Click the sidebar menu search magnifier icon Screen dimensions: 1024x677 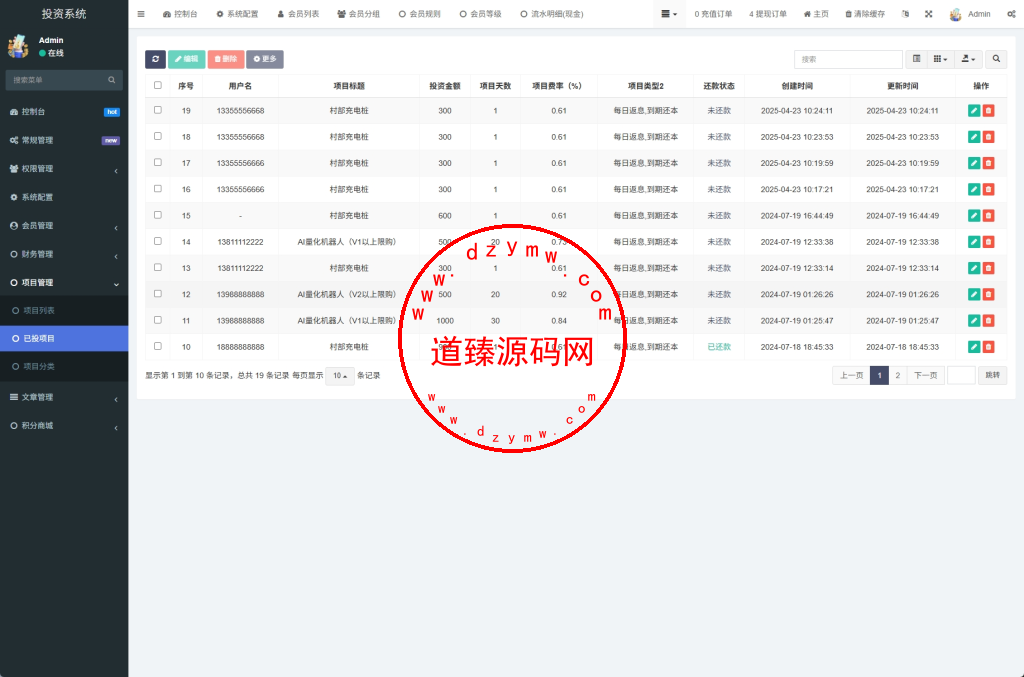click(112, 80)
